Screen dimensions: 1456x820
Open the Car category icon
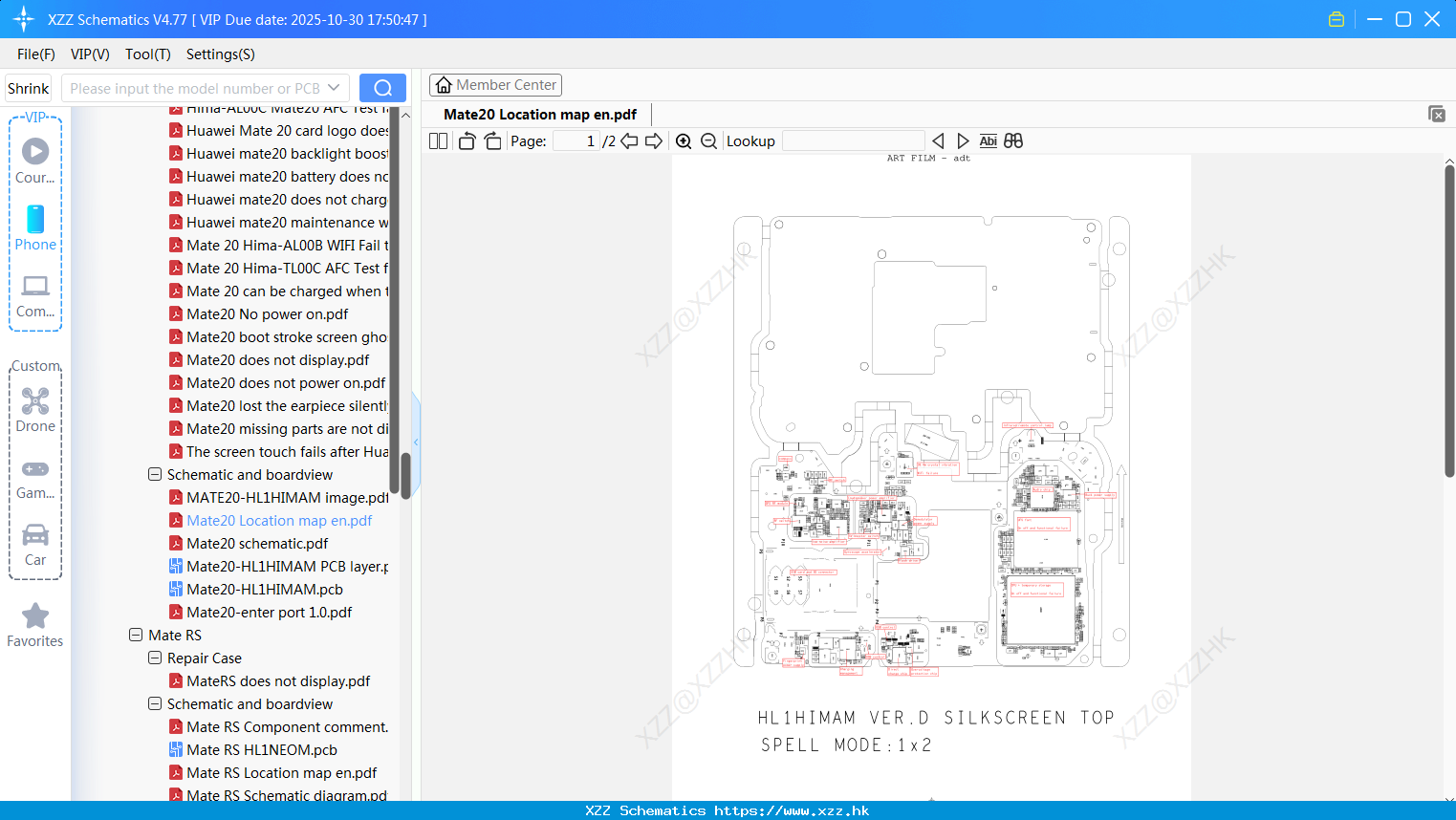tap(35, 545)
